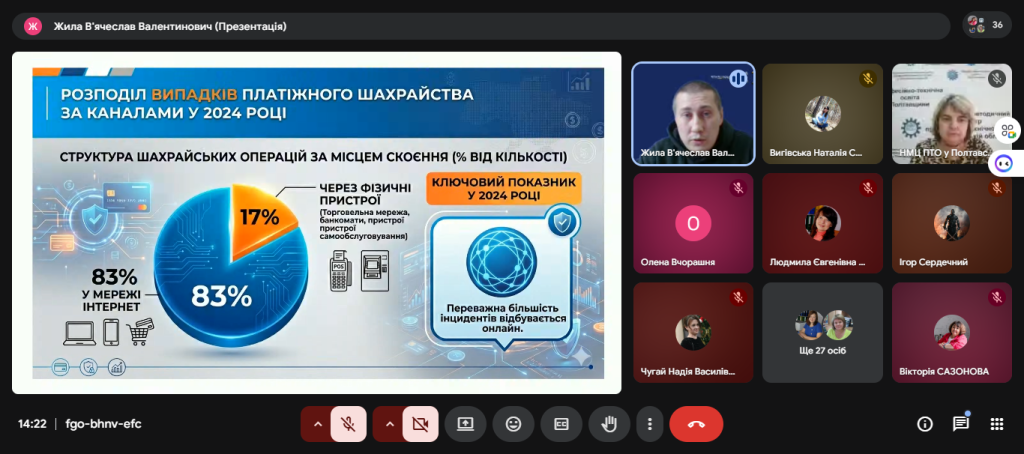Leave call with red hang-up button
Screen dimensions: 1024x454
point(696,424)
